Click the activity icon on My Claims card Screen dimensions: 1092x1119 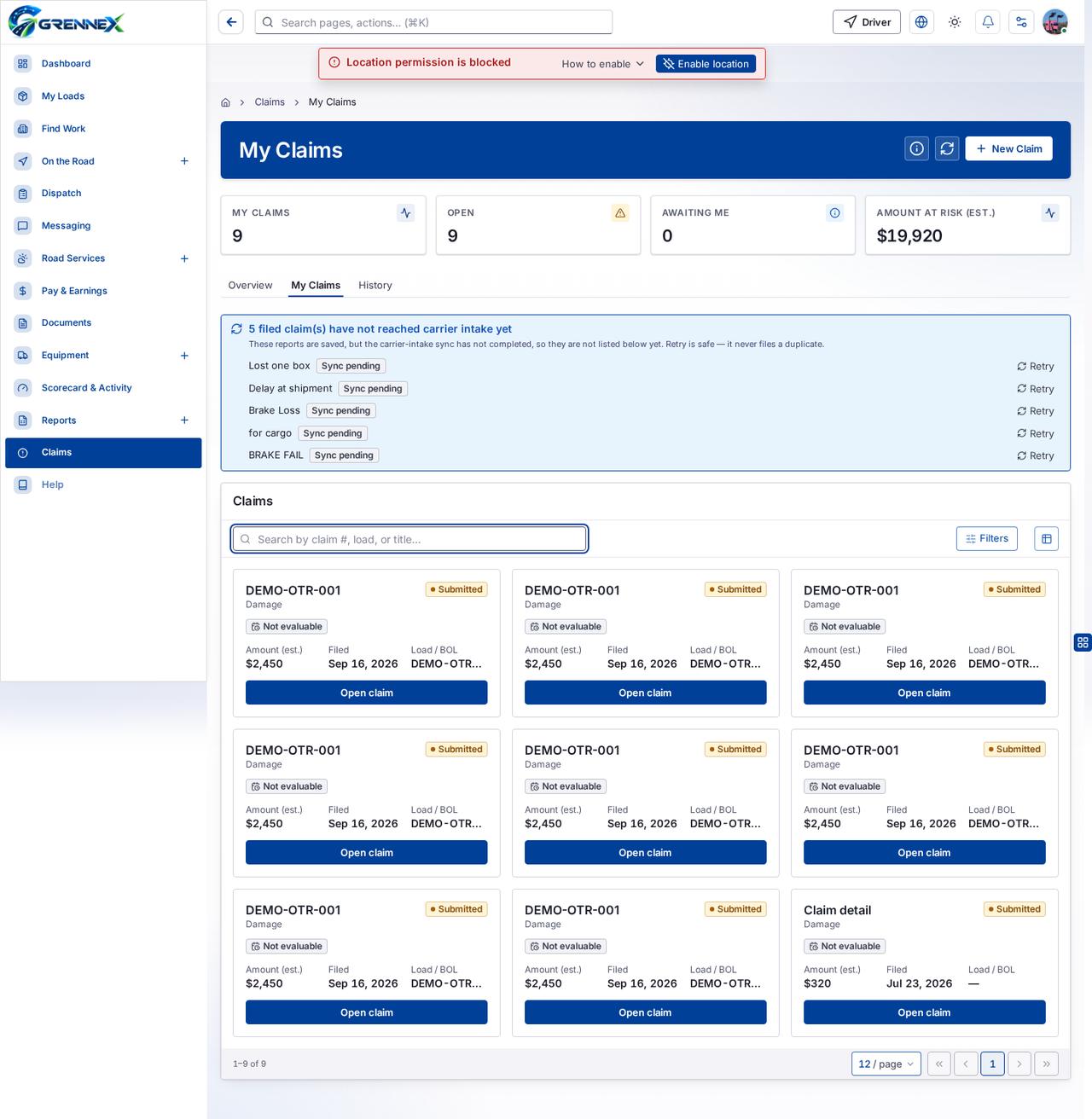pyautogui.click(x=406, y=213)
